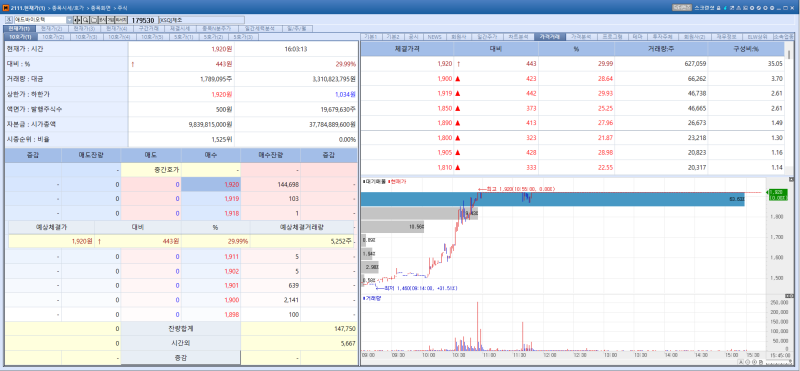Click the 1,034원 lower limit price value
Image resolution: width=800 pixels, height=371 pixels.
(345, 94)
